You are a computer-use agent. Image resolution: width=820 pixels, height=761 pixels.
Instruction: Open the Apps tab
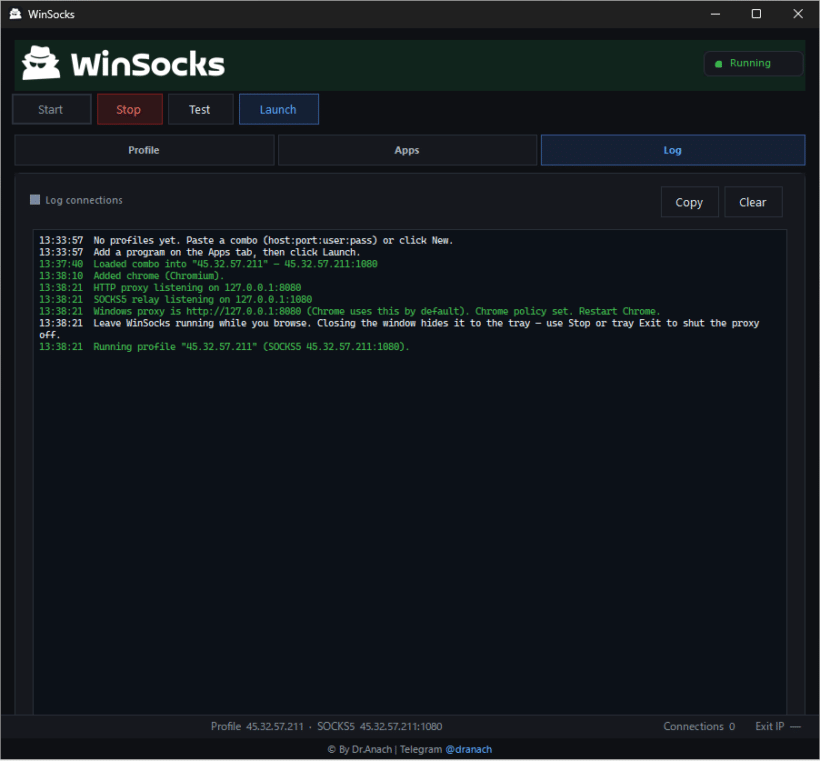tap(407, 150)
